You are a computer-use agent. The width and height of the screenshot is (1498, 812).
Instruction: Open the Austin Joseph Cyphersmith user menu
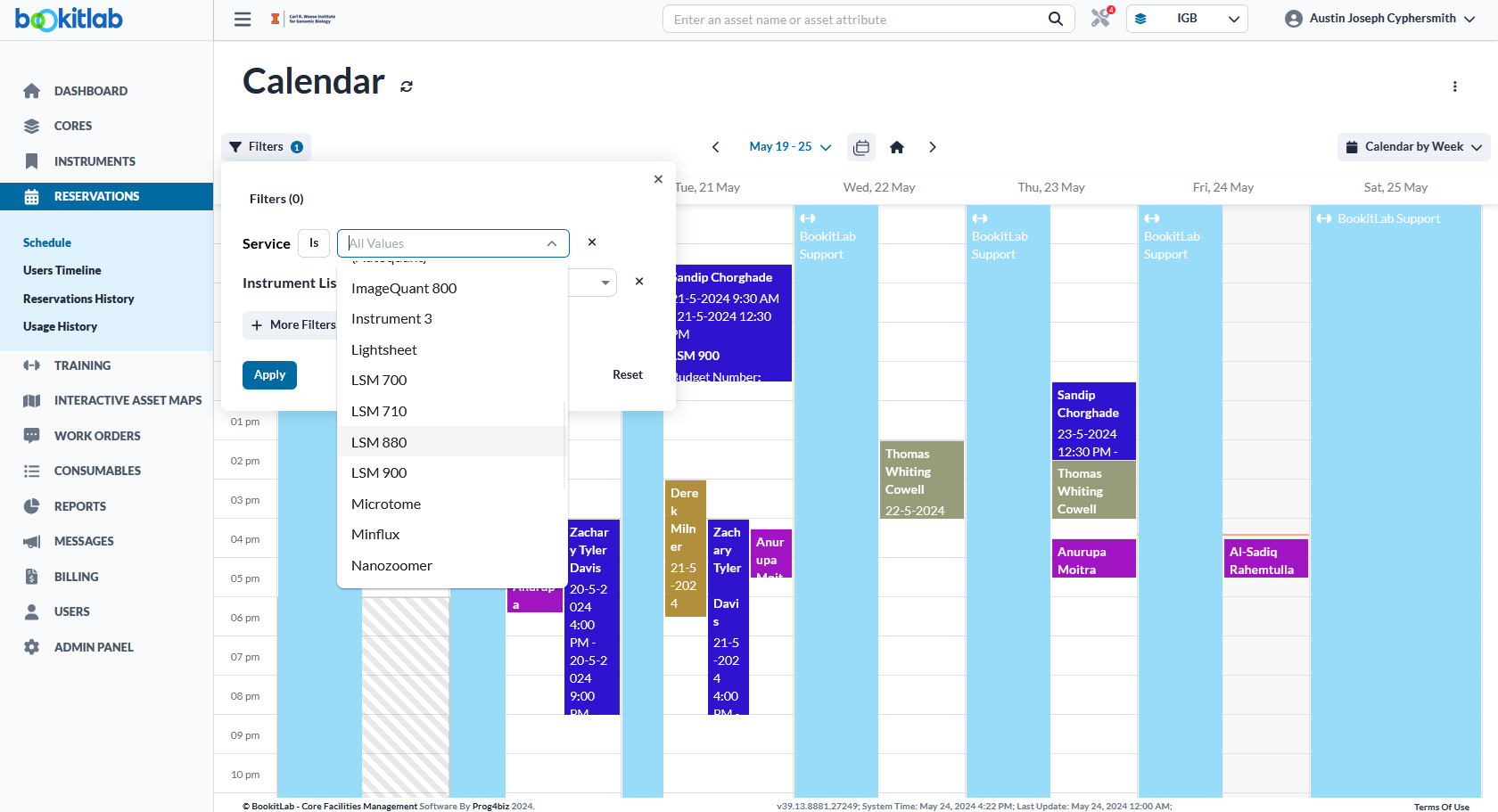(1379, 19)
